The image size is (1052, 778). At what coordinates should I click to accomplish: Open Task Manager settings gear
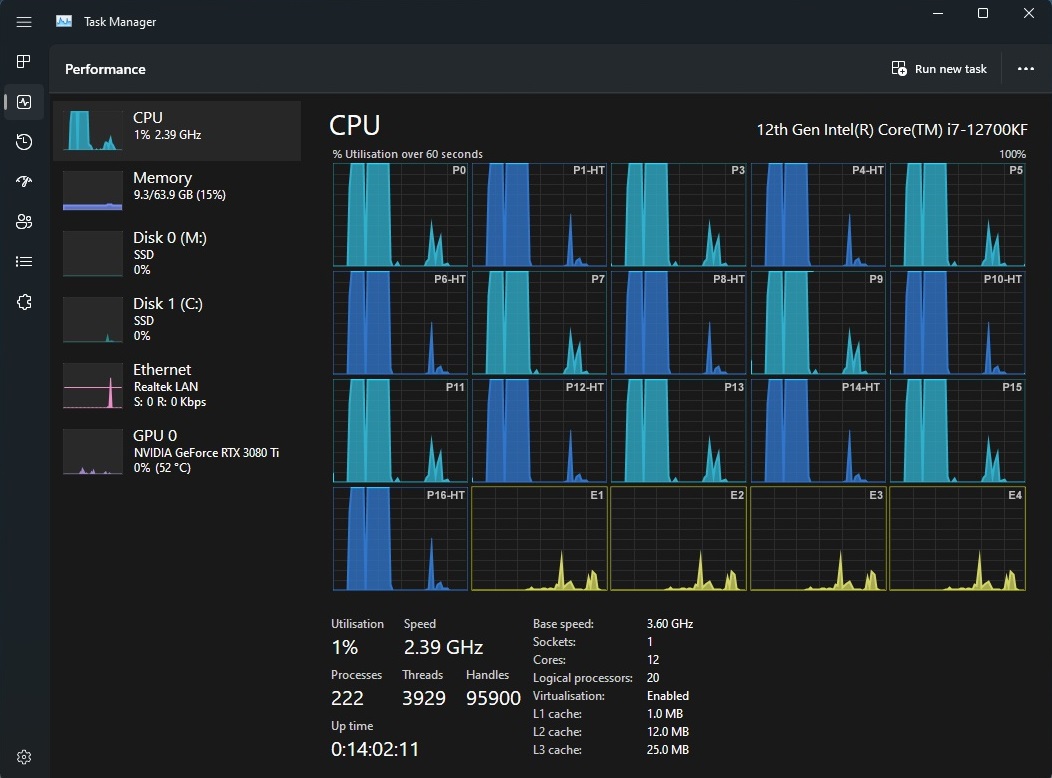24,757
